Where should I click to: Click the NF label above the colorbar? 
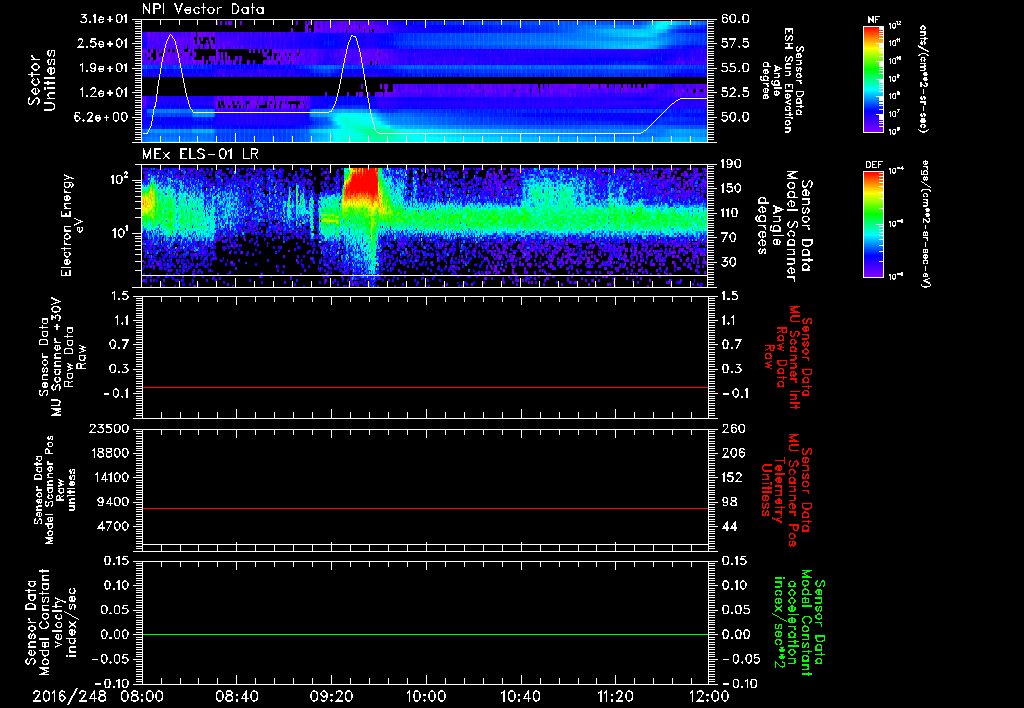coord(873,20)
